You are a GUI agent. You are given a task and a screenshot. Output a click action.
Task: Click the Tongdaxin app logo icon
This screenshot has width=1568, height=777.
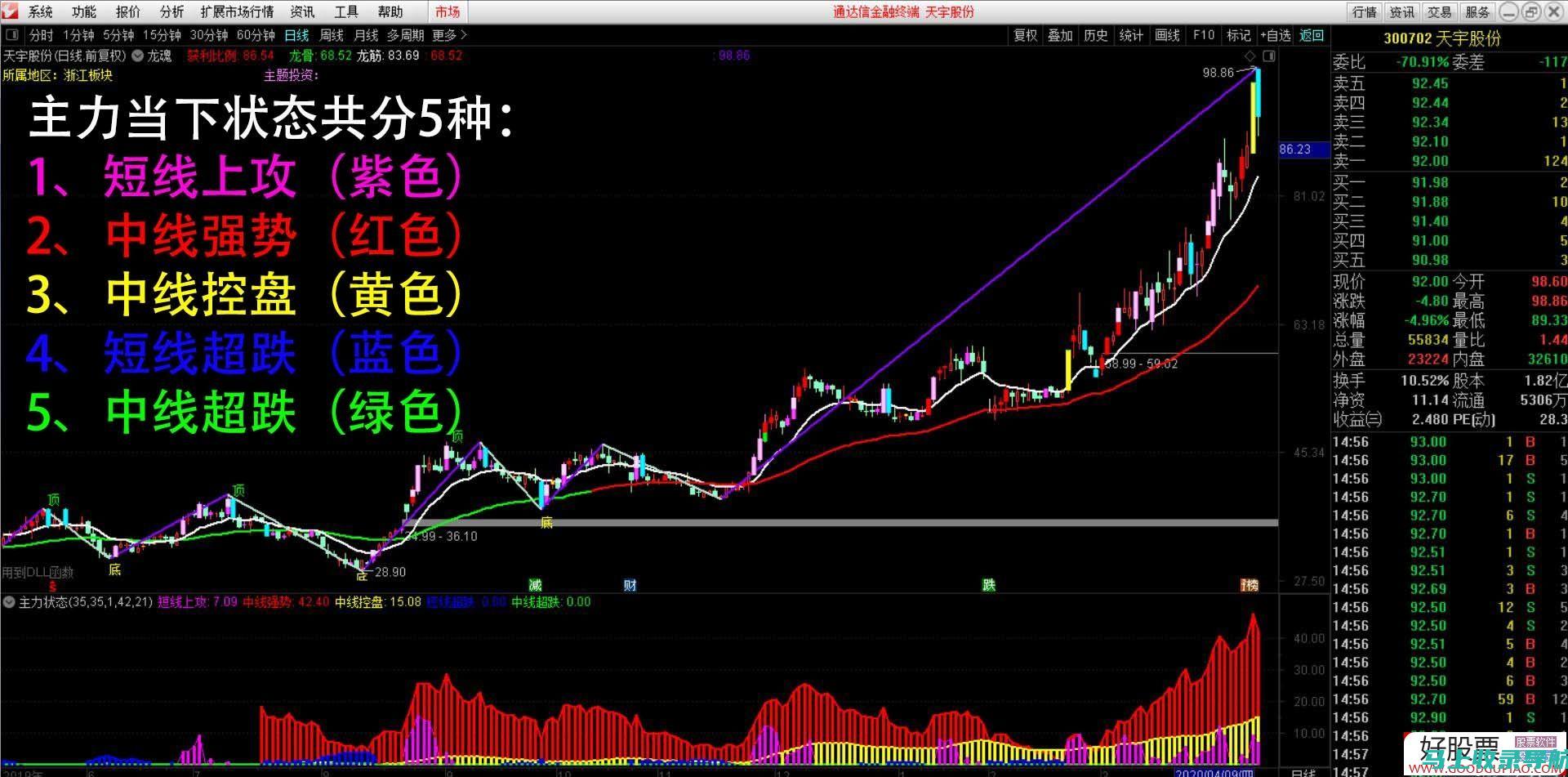pos(11,11)
